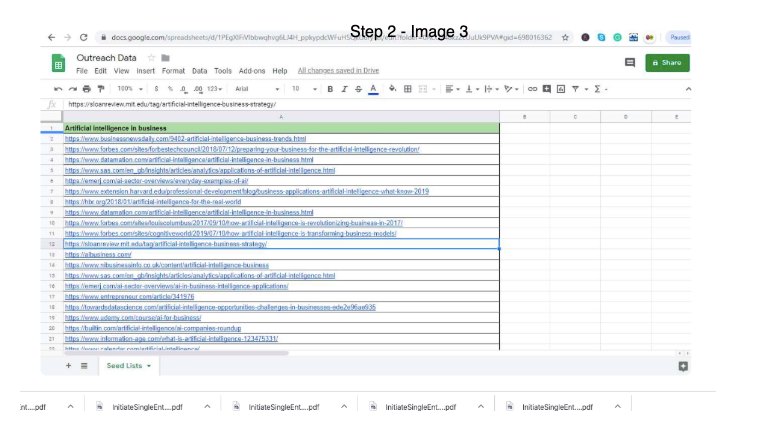The width and height of the screenshot is (772, 435).
Task: Open horizontal align dropdown
Action: pyautogui.click(x=452, y=89)
